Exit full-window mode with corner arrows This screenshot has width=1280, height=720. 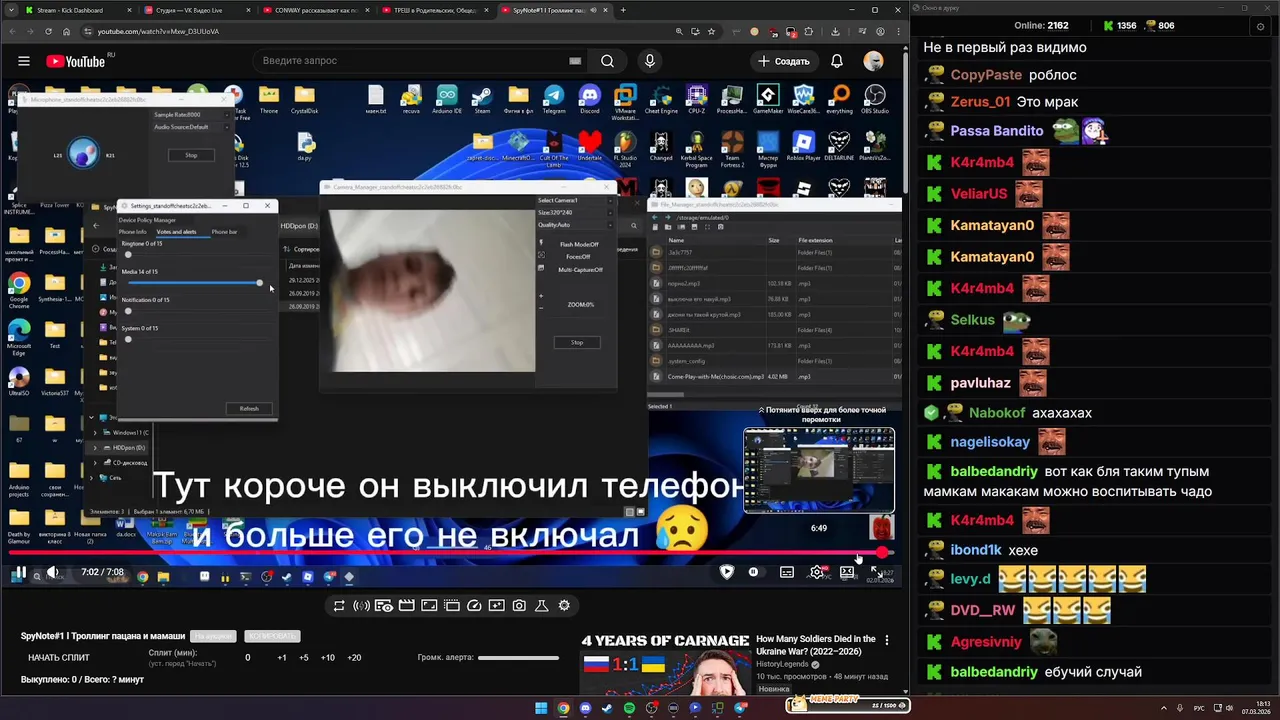[x=875, y=573]
